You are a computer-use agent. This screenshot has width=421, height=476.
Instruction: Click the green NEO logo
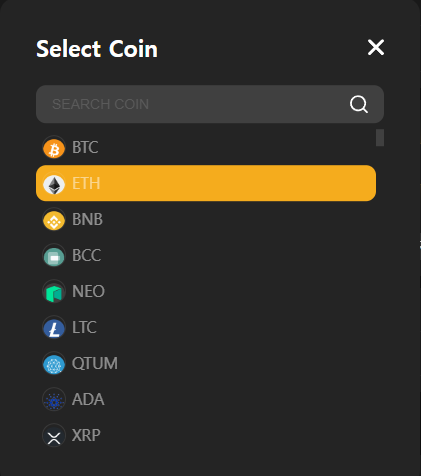[x=54, y=292]
